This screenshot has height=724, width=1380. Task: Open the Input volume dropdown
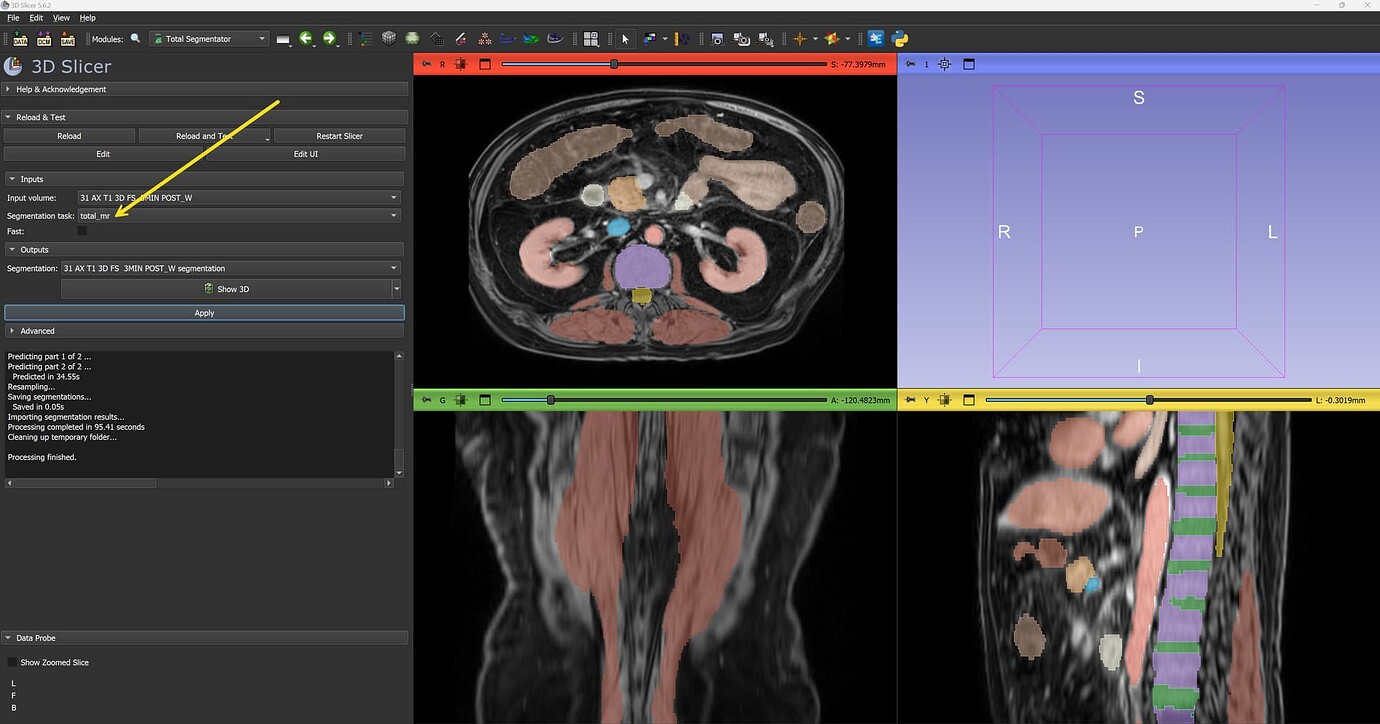point(393,197)
